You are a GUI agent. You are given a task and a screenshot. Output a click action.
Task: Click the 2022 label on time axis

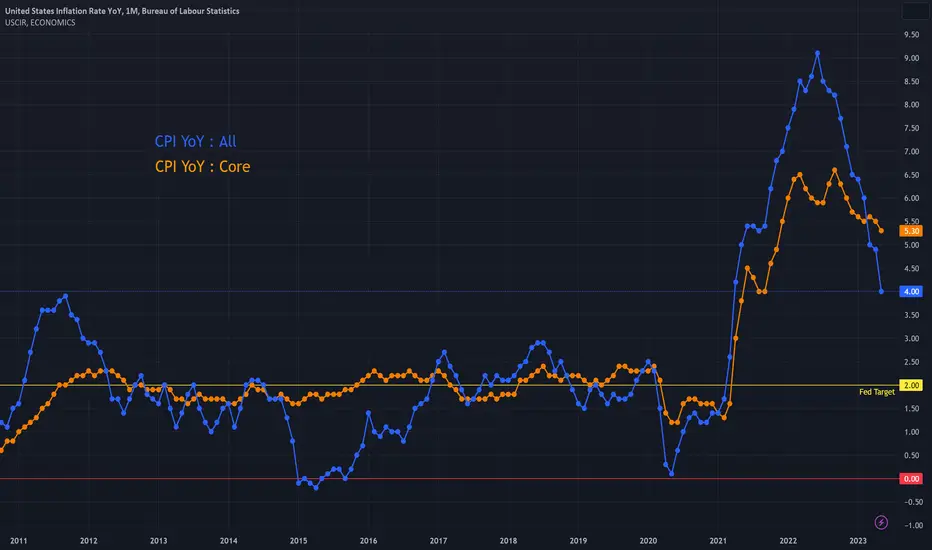788,540
